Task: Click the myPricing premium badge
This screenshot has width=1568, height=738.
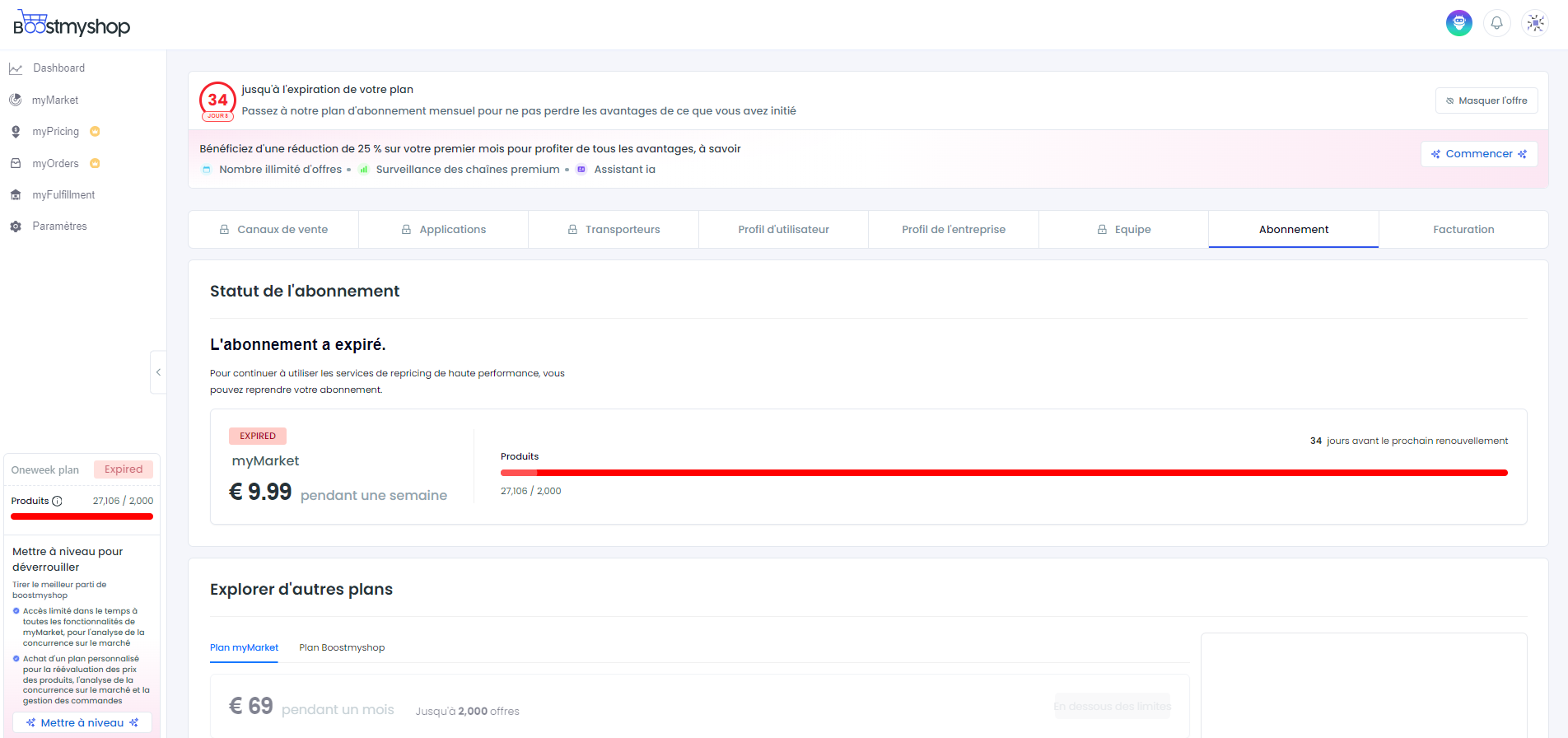Action: (95, 131)
